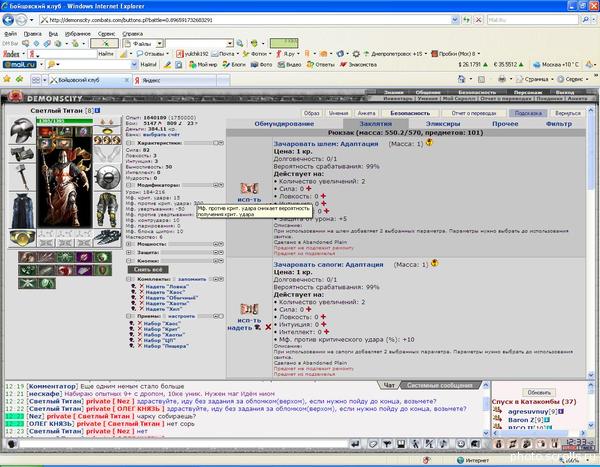This screenshot has width=600, height=467.
Task: Click the music note sound icon
Action: coord(443,444)
